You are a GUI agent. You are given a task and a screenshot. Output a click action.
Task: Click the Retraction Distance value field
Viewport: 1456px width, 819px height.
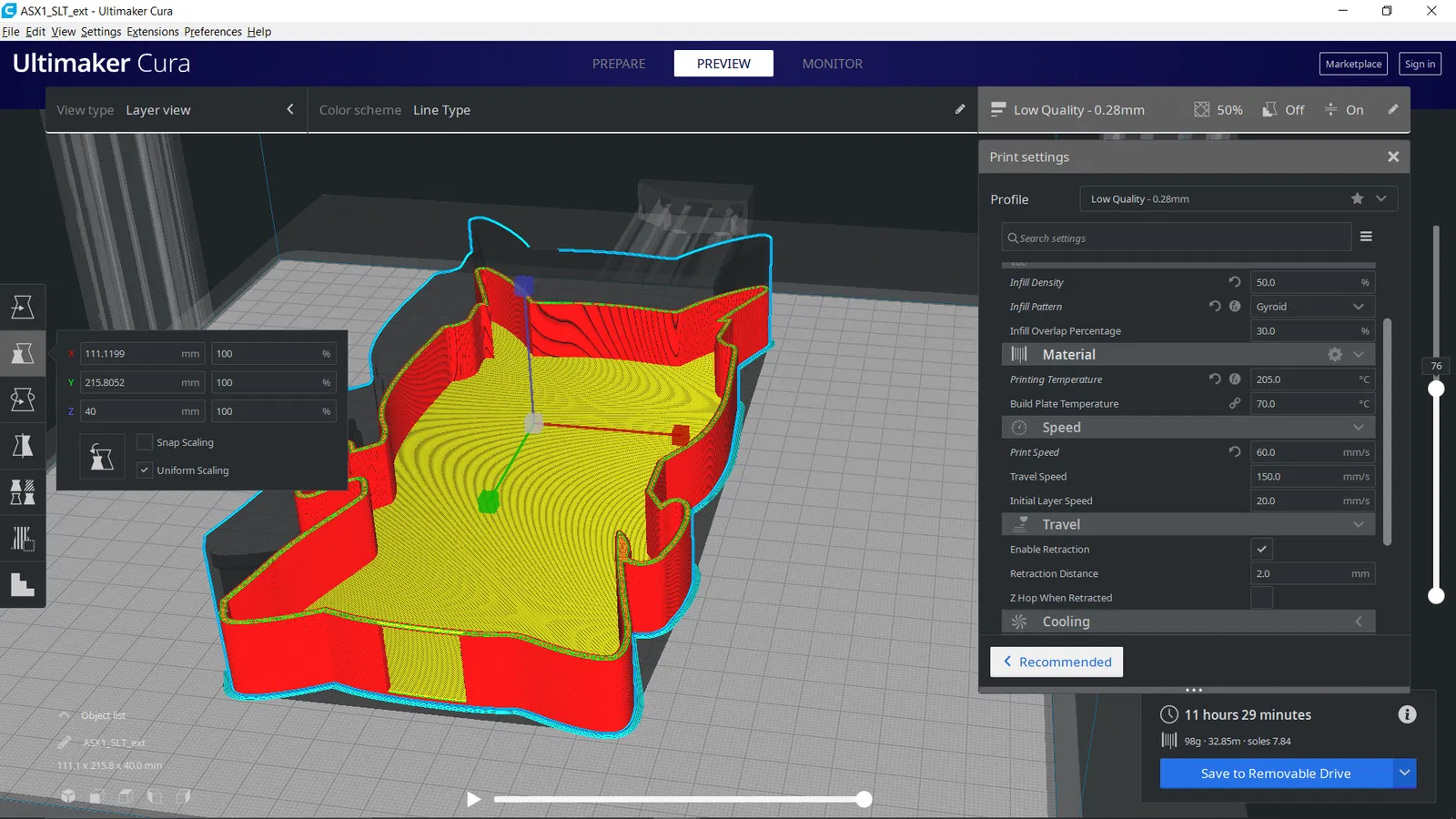[x=1312, y=573]
